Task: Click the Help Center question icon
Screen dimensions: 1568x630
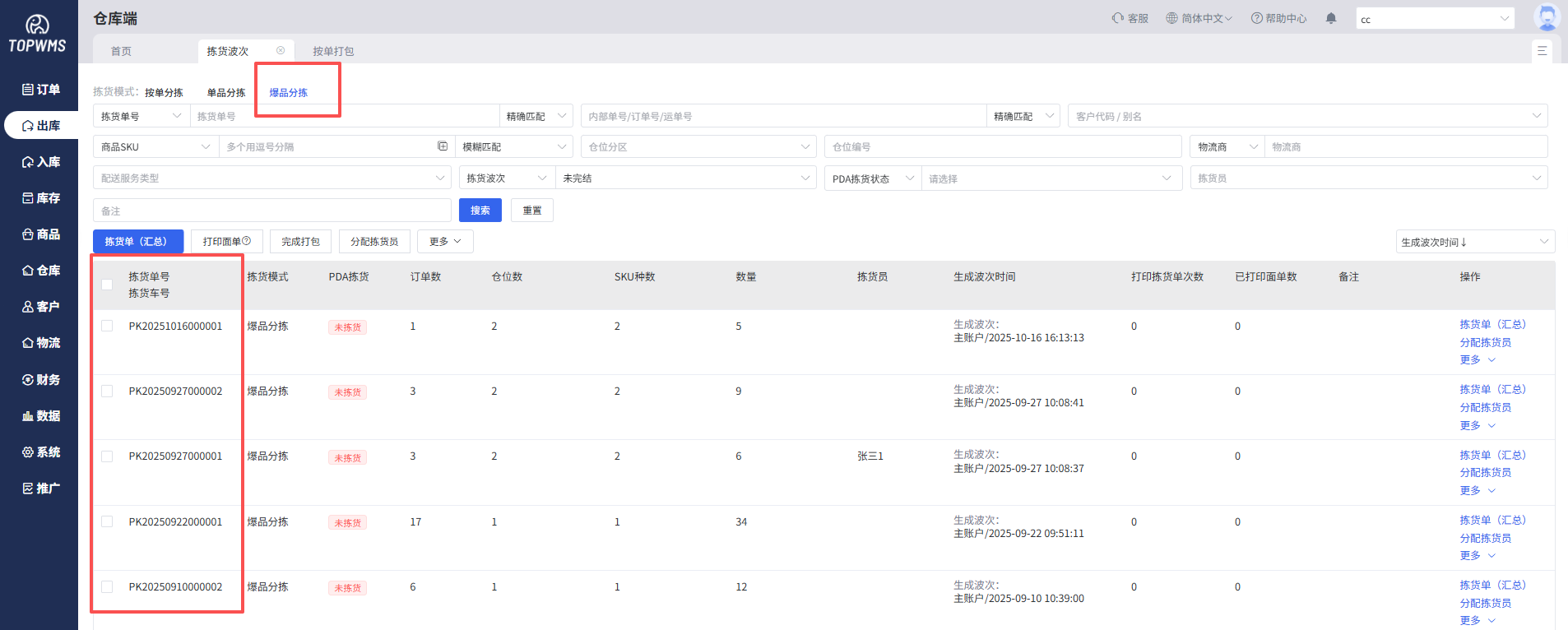Action: click(x=1256, y=18)
